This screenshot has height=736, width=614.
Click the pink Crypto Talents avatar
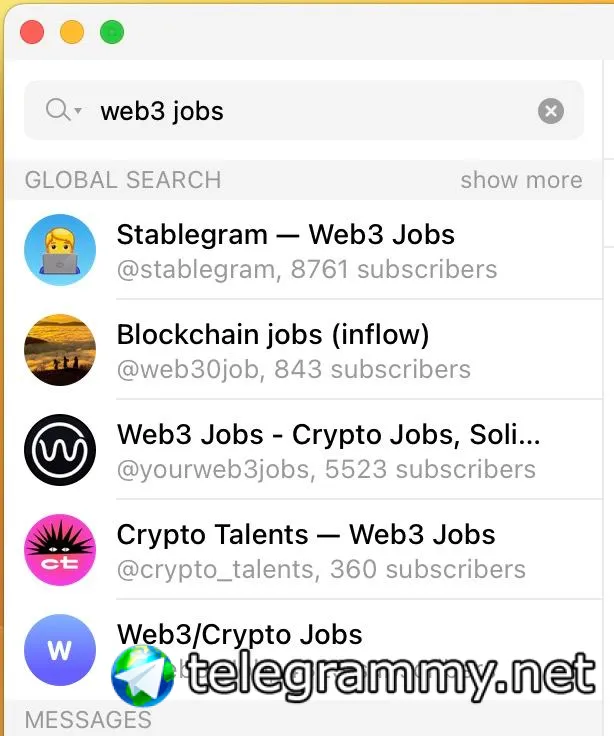point(60,550)
